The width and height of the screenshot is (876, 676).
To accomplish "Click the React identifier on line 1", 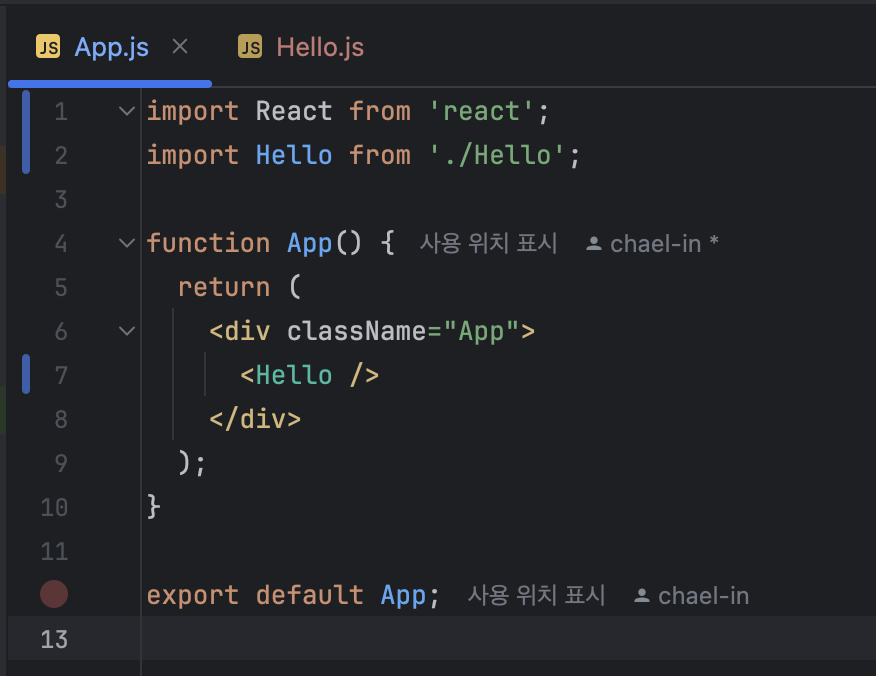I will point(294,111).
